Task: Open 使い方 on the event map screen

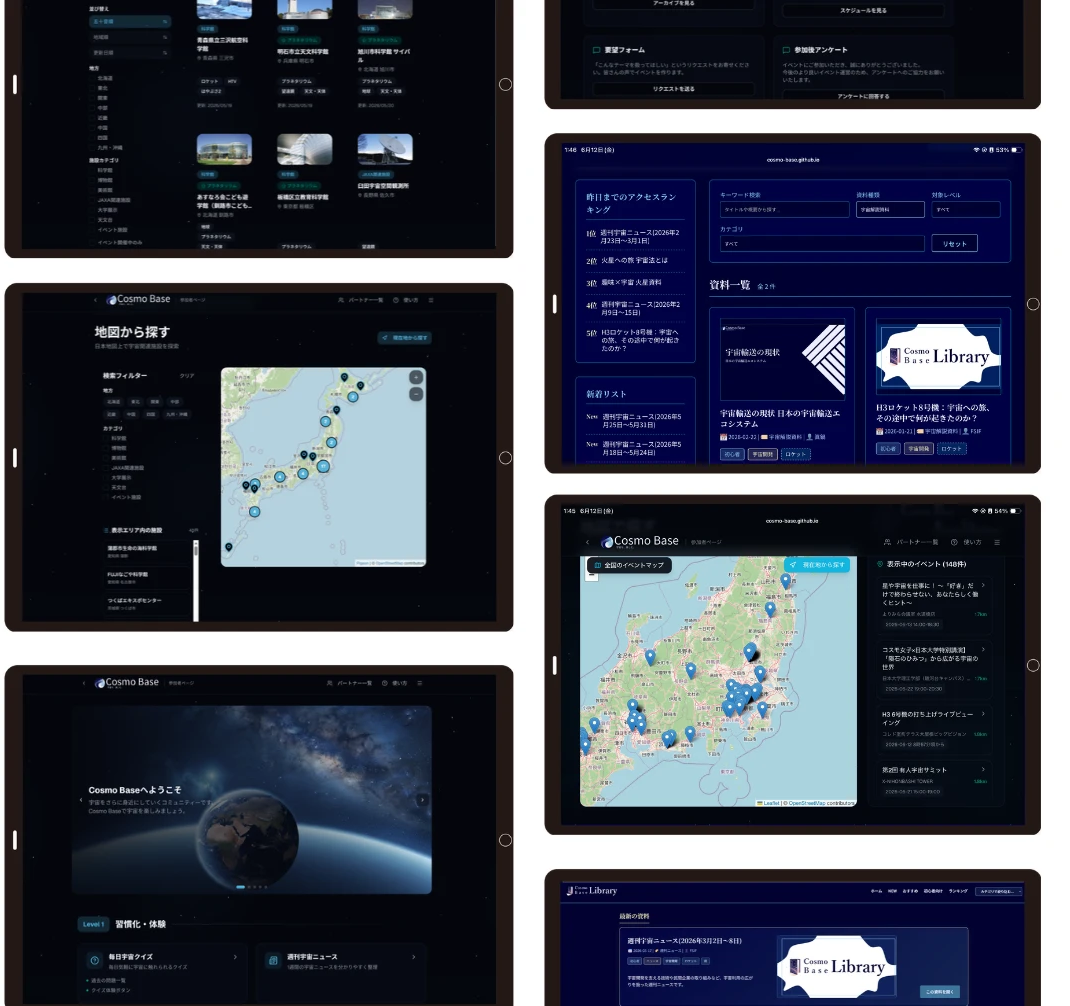Action: coord(966,543)
